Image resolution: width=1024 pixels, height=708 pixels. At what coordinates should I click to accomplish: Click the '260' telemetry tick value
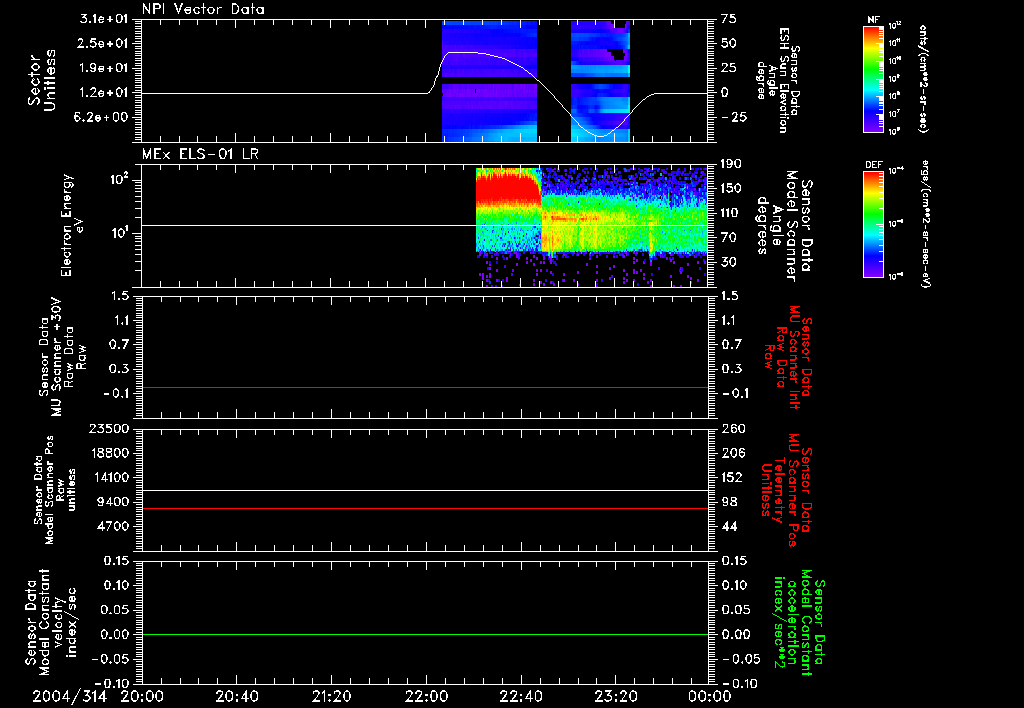pos(733,429)
